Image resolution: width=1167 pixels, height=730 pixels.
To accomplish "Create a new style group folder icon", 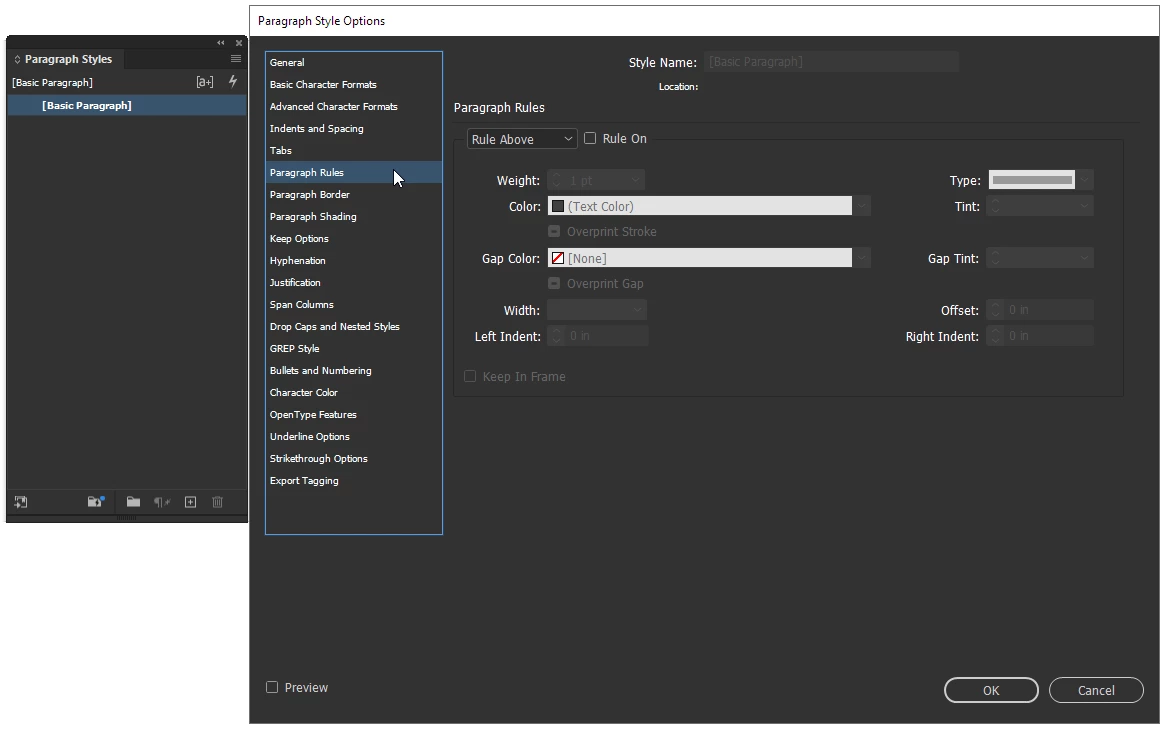I will pyautogui.click(x=133, y=502).
